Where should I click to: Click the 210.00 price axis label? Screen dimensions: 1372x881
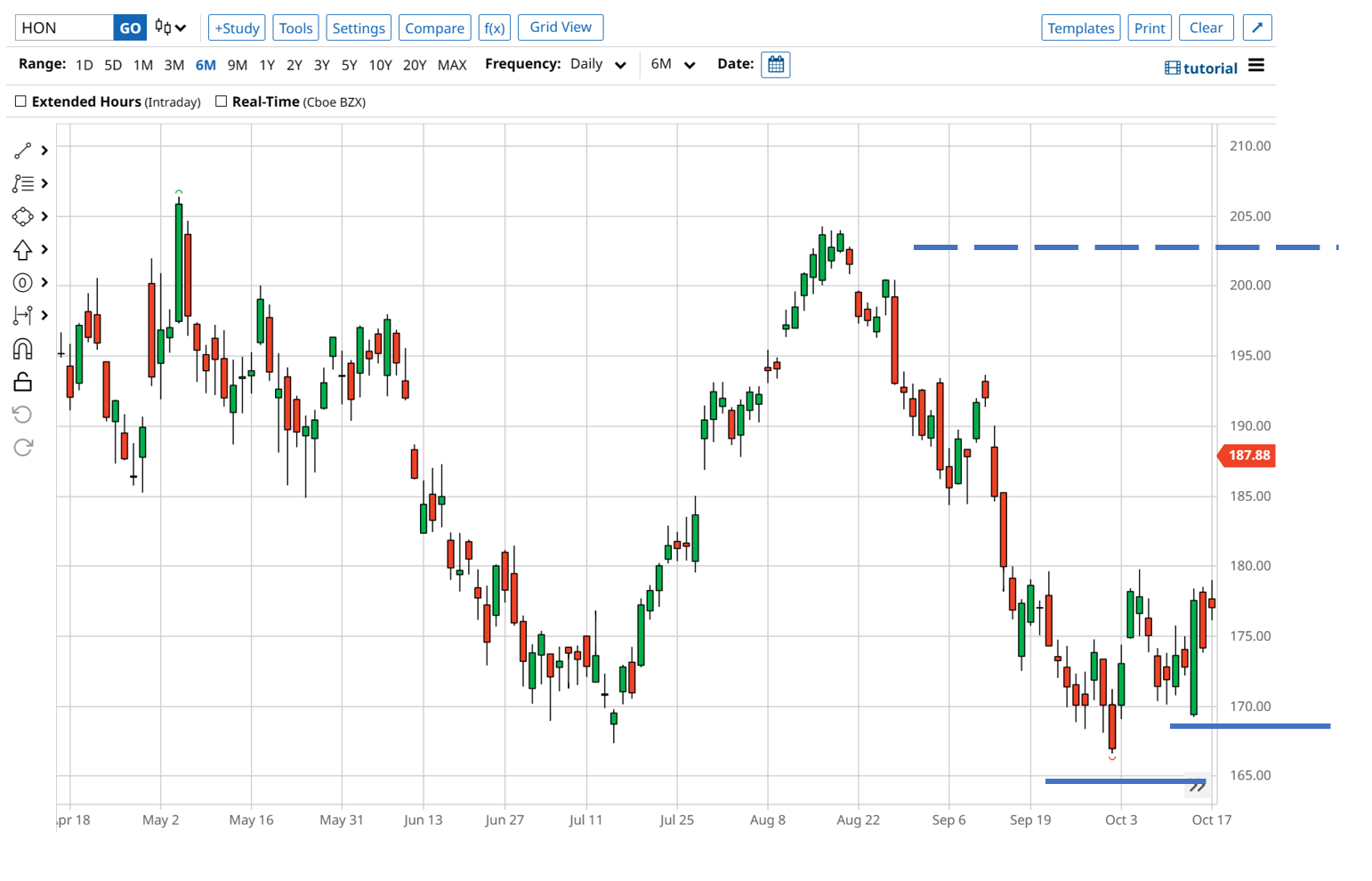[x=1250, y=146]
